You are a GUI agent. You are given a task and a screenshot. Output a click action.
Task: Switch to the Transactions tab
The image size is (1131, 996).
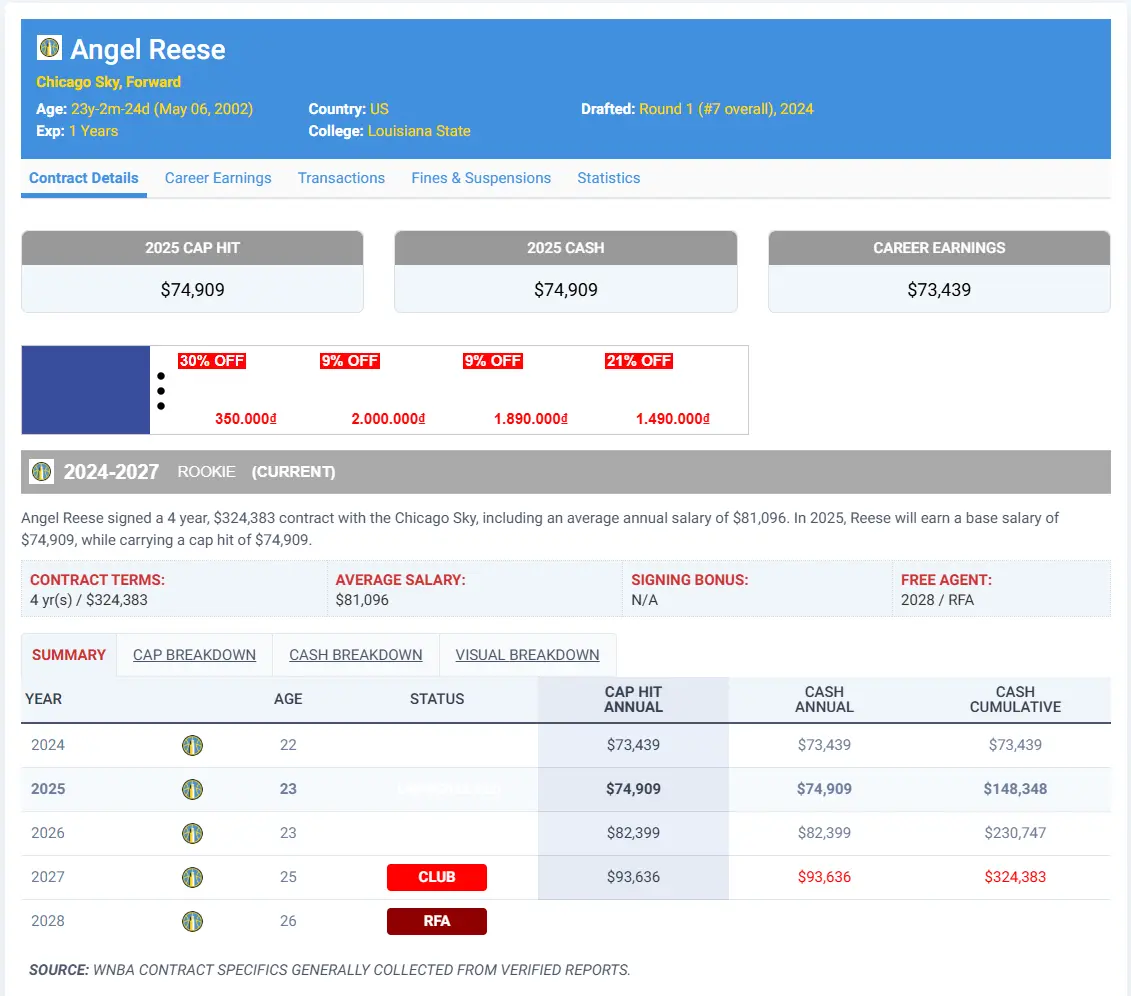[x=341, y=178]
